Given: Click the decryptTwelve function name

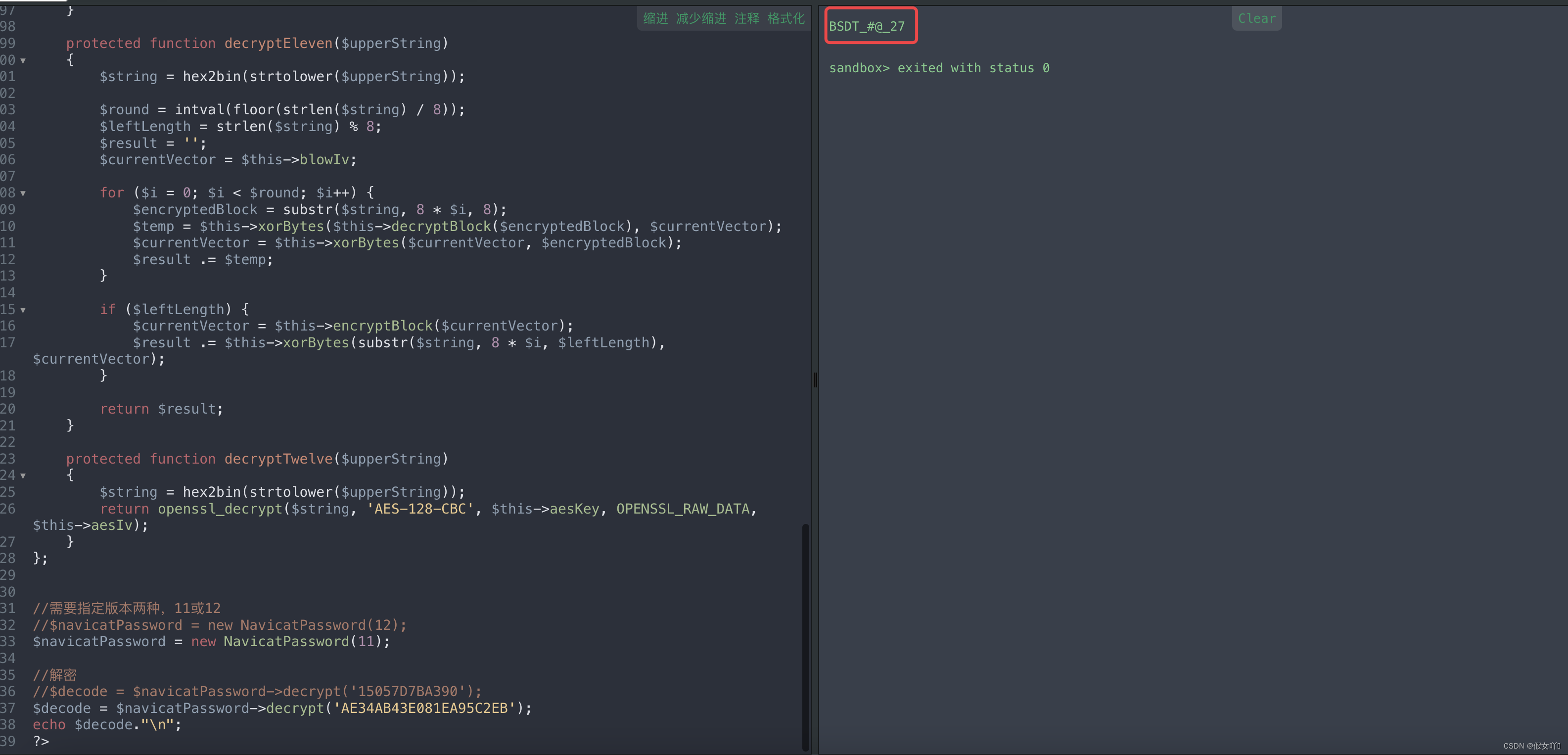Looking at the screenshot, I should (278, 459).
